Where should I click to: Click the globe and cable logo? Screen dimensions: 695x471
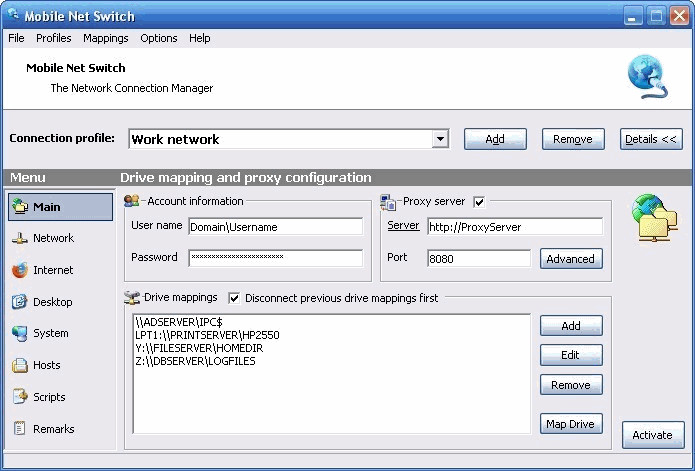pyautogui.click(x=647, y=77)
